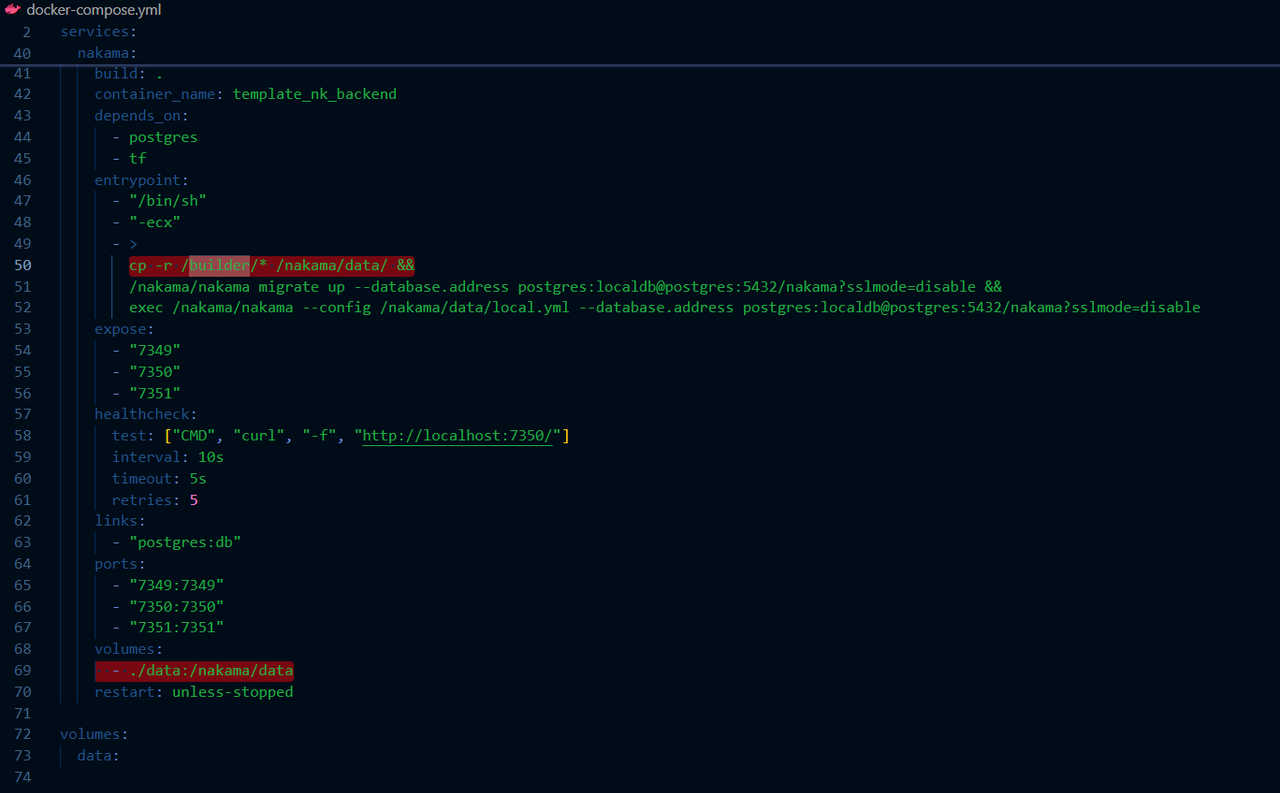Click the "build" key on line 41
The height and width of the screenshot is (793, 1280).
pos(116,73)
